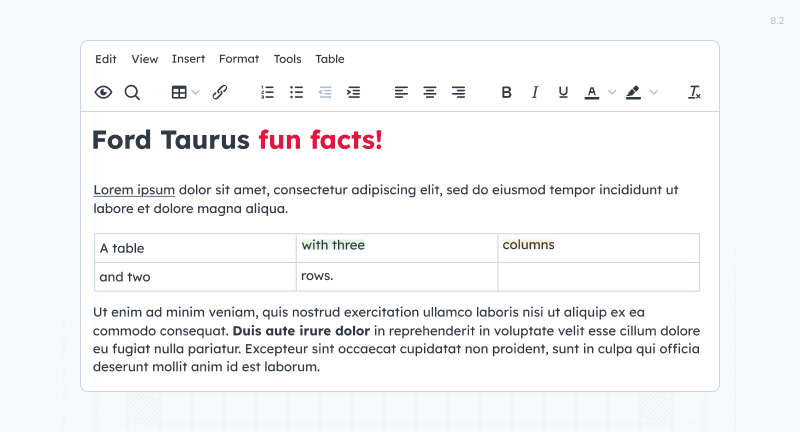Create a bulleted list
The height and width of the screenshot is (432, 800).
coord(296,92)
